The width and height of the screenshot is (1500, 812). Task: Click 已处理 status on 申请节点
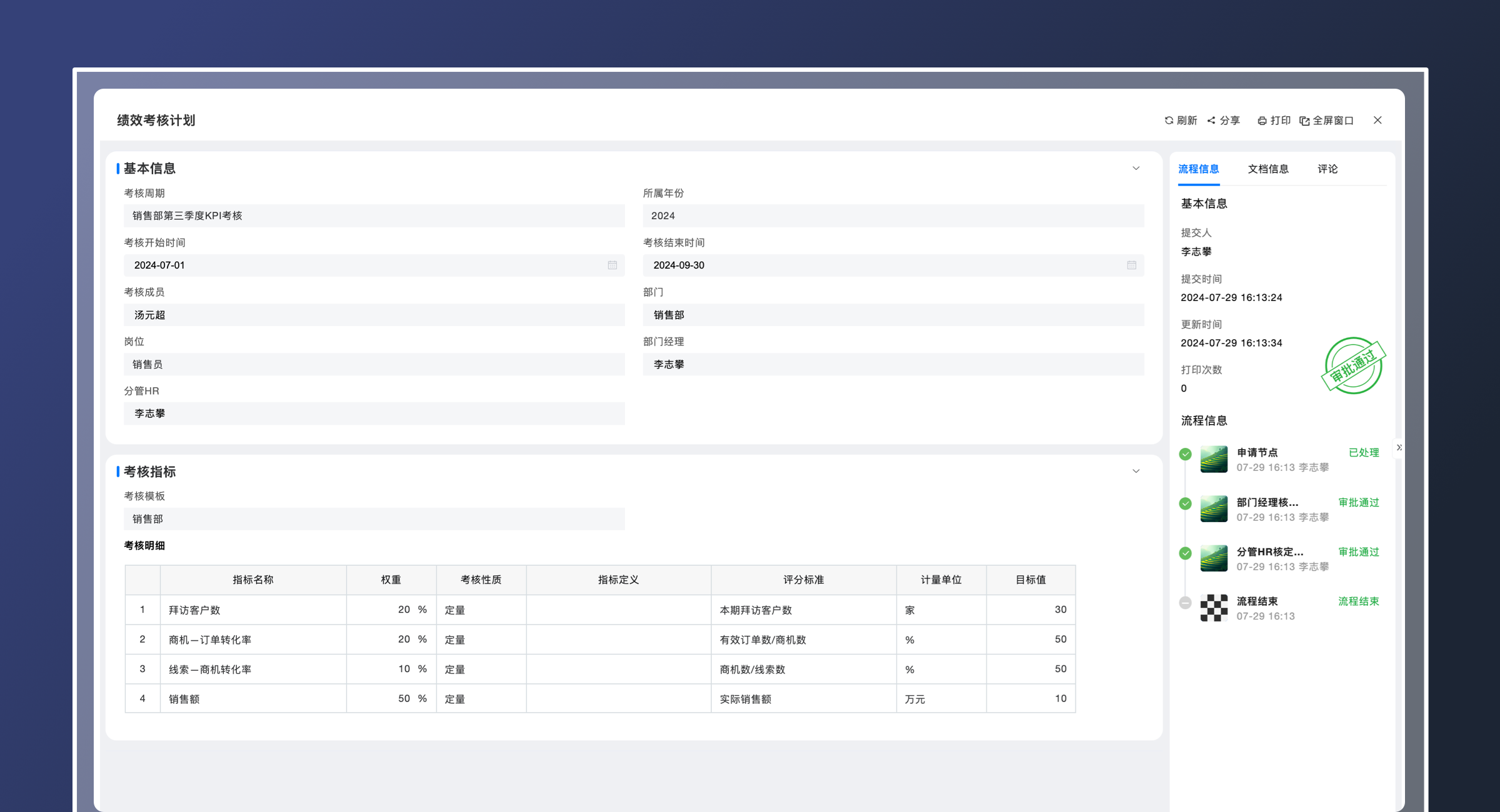pyautogui.click(x=1363, y=453)
